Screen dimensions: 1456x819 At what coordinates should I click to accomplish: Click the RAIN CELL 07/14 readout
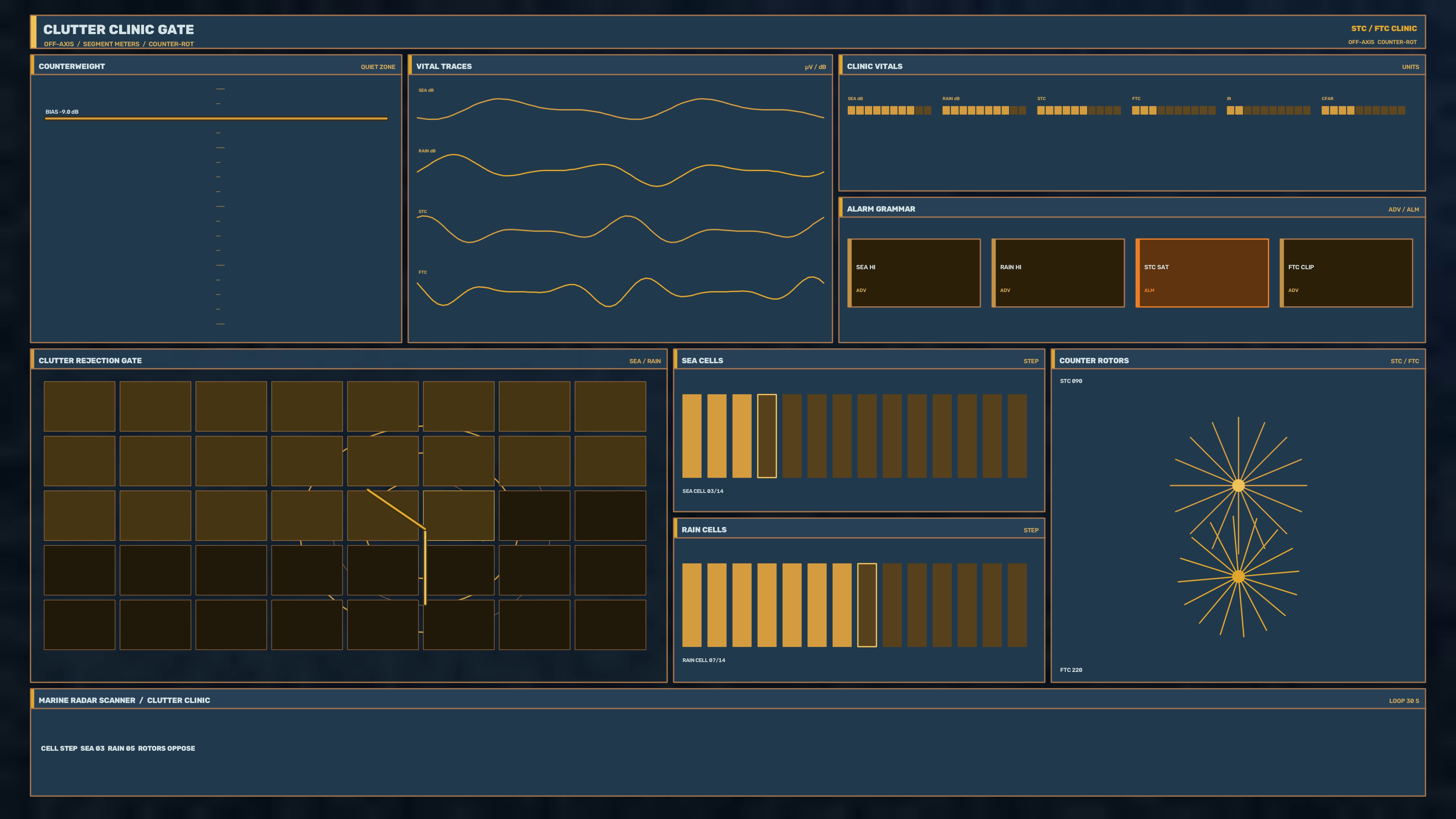pos(704,660)
